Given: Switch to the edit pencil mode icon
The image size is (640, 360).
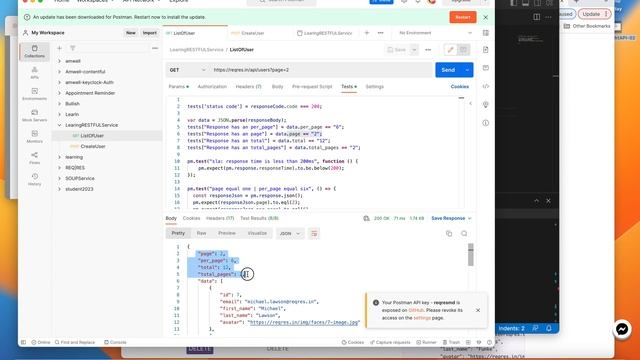Looking at the screenshot, I should 451,50.
